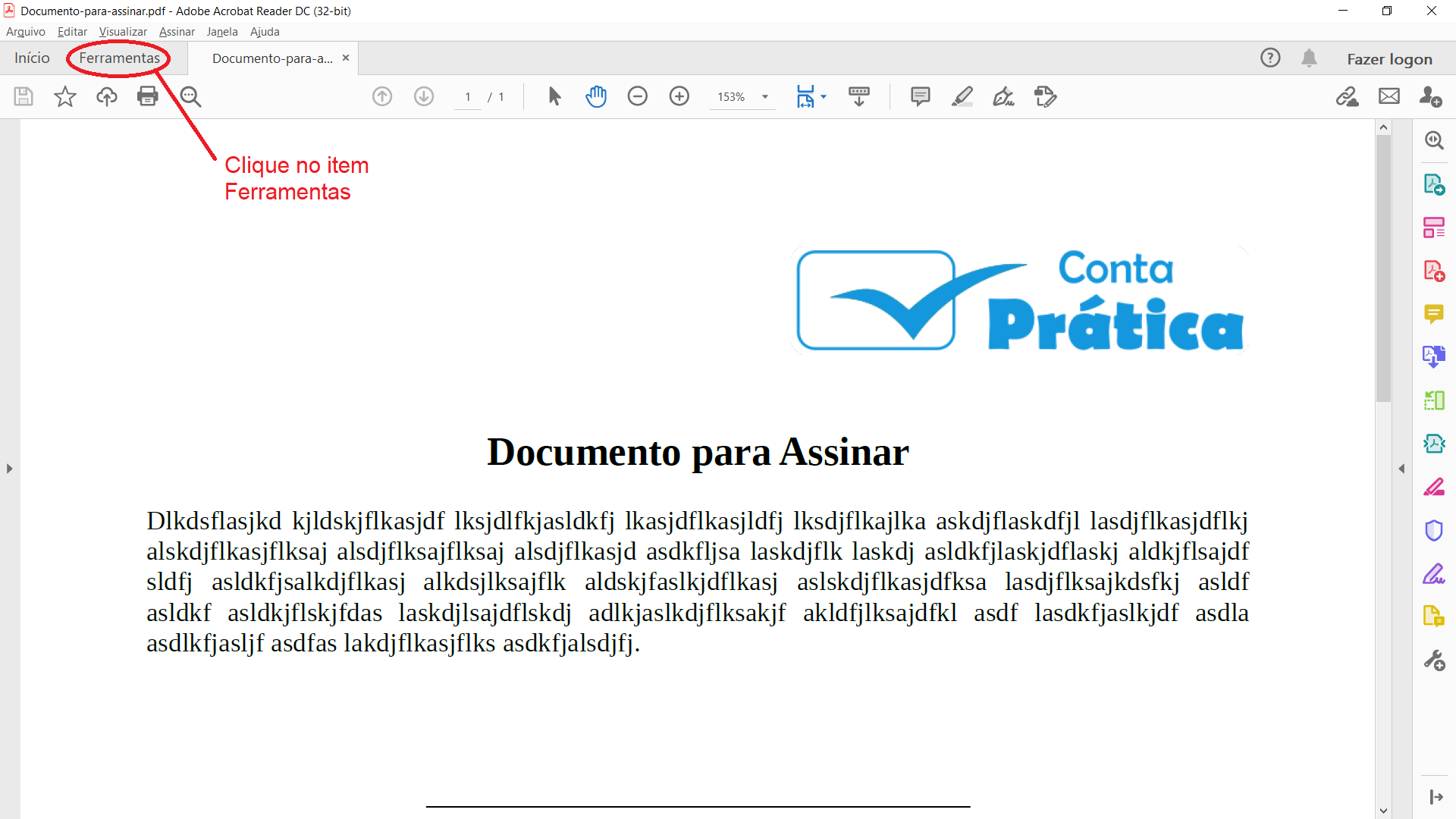Activate the Hand pan tool

click(x=596, y=96)
